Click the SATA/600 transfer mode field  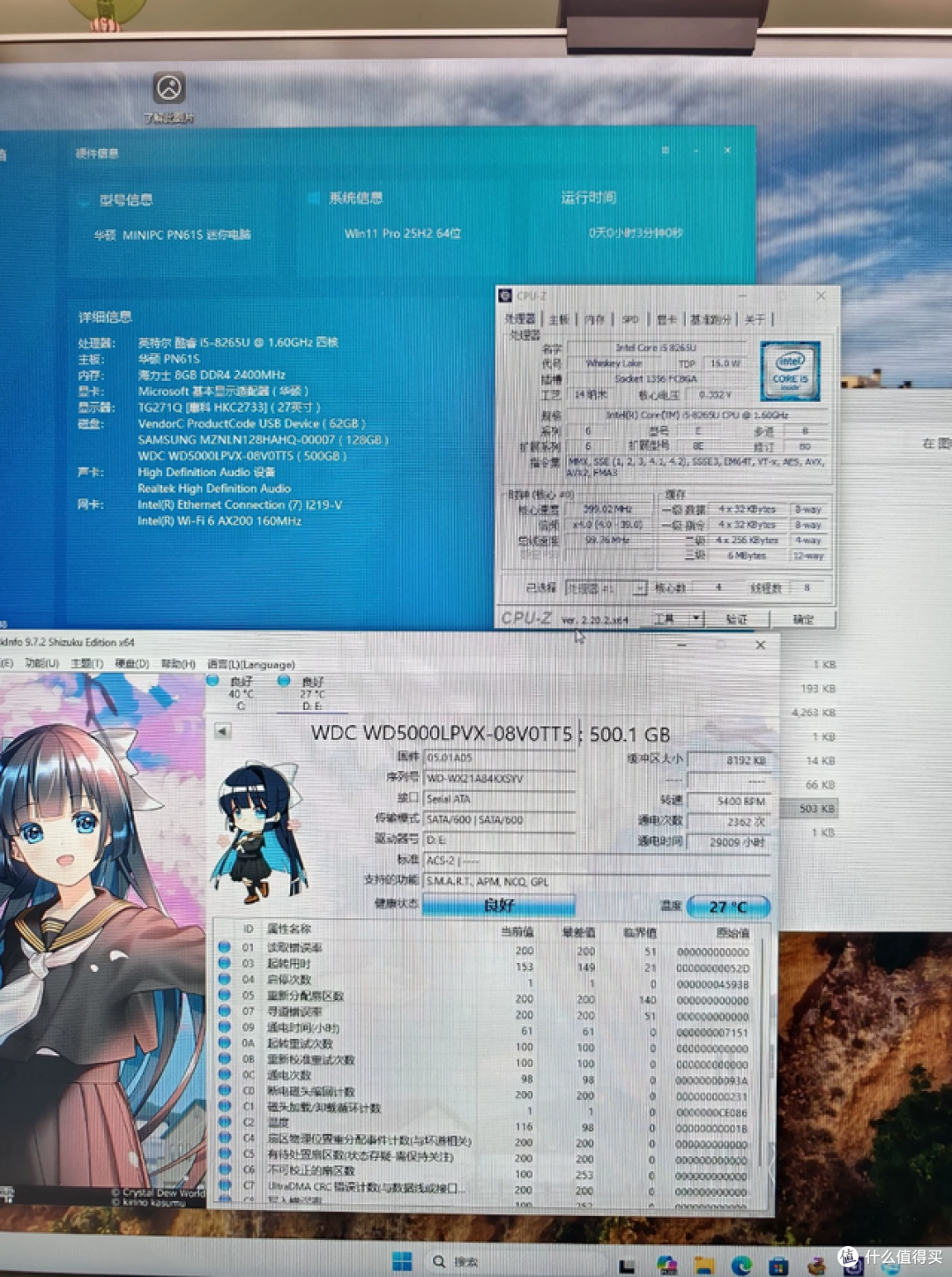pyautogui.click(x=500, y=819)
